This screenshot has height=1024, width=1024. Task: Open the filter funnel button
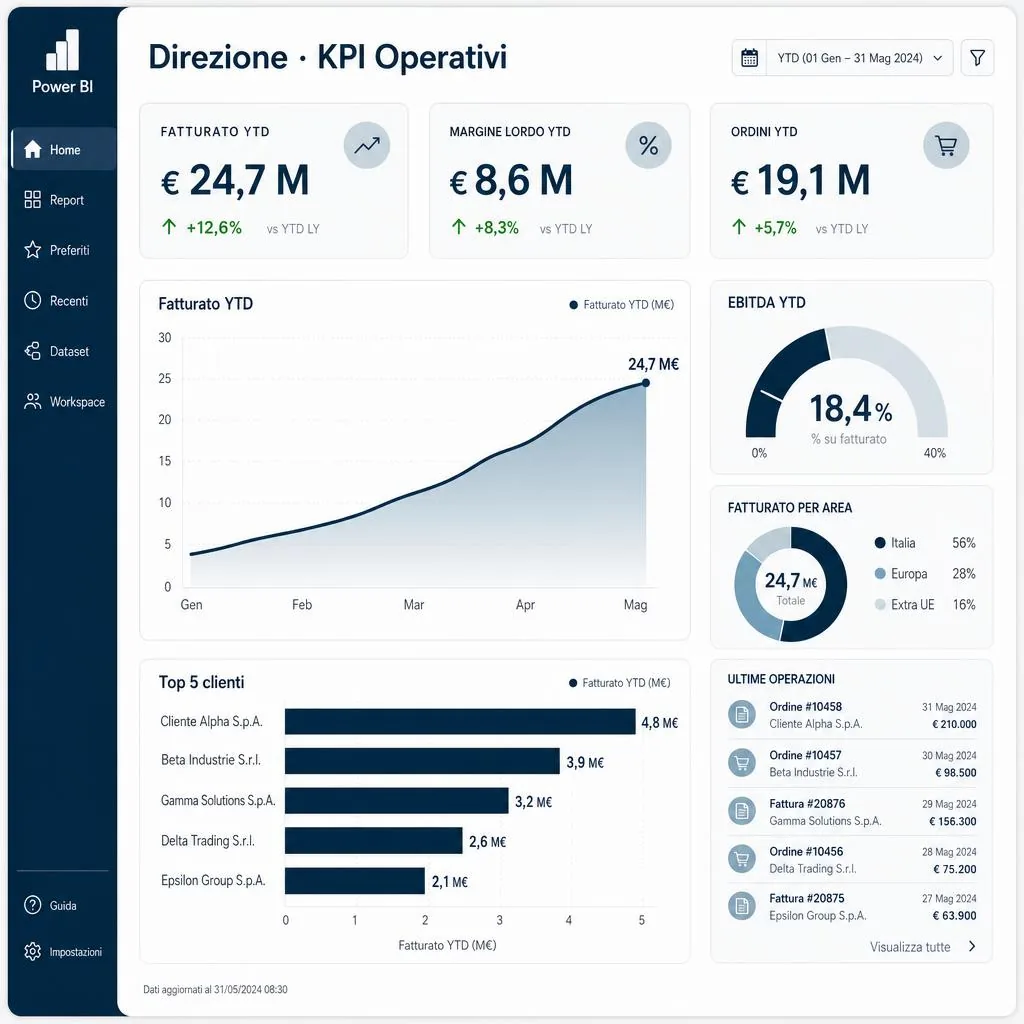[977, 58]
